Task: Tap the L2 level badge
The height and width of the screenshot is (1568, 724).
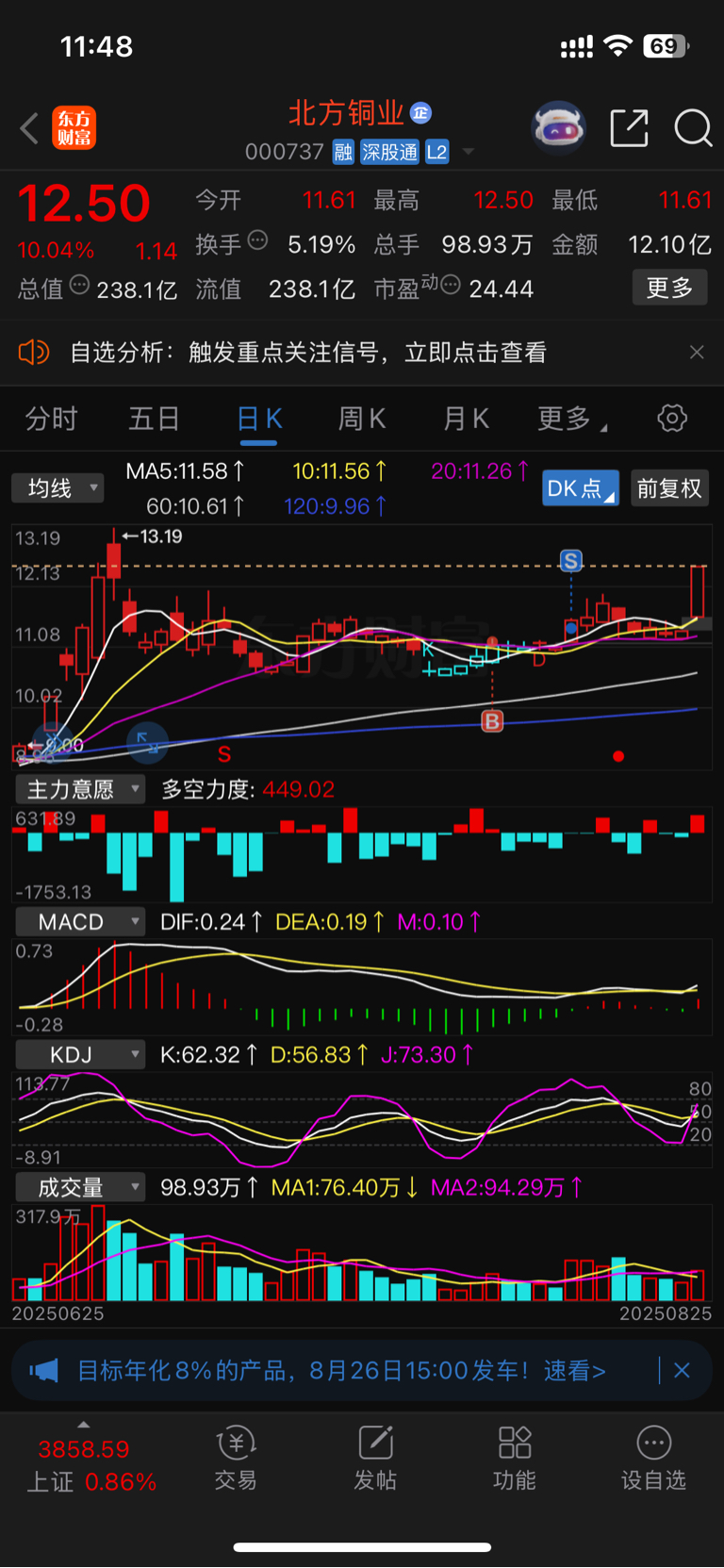Action: (436, 152)
